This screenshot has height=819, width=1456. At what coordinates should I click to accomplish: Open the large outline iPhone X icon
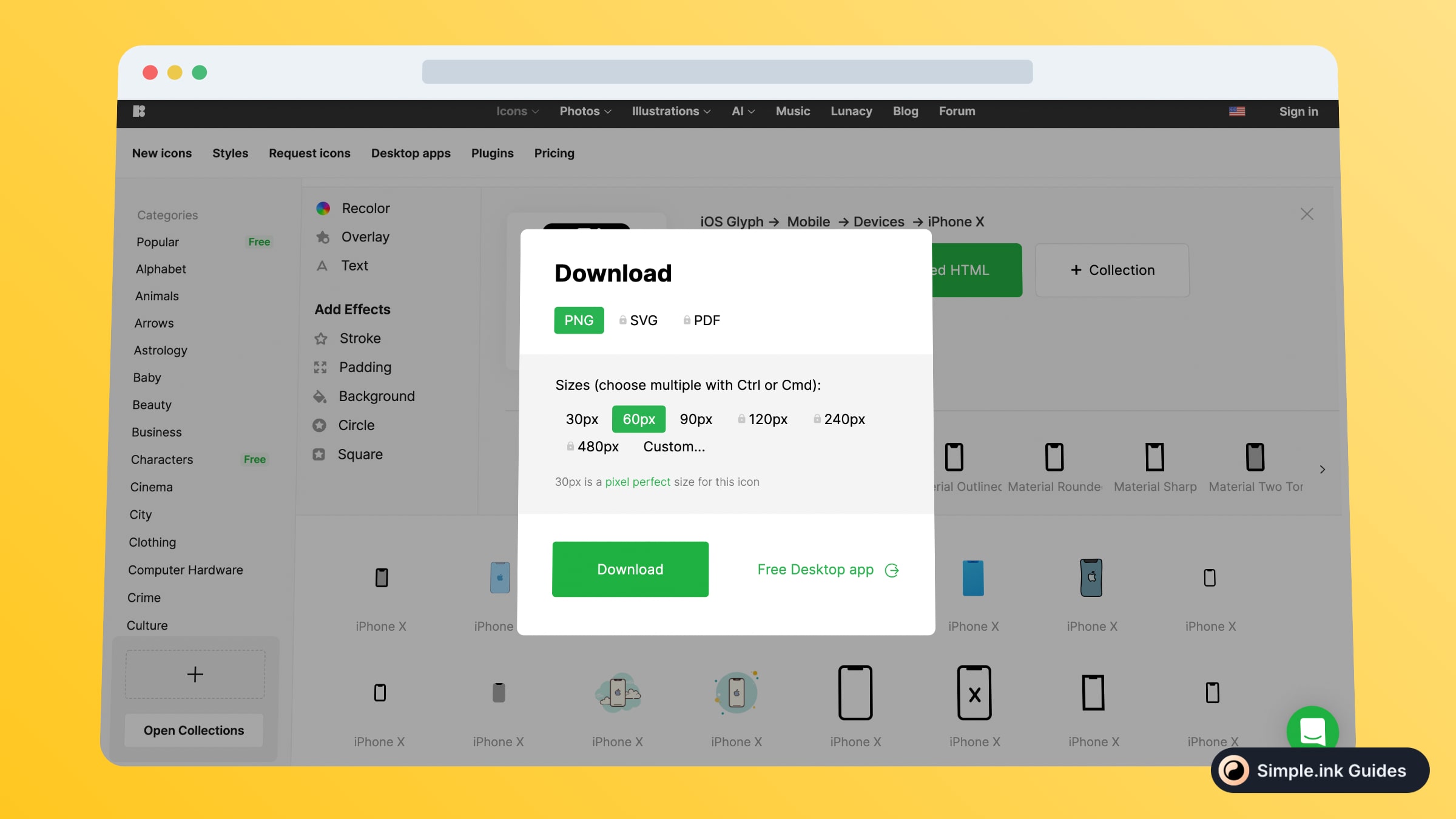pos(855,693)
